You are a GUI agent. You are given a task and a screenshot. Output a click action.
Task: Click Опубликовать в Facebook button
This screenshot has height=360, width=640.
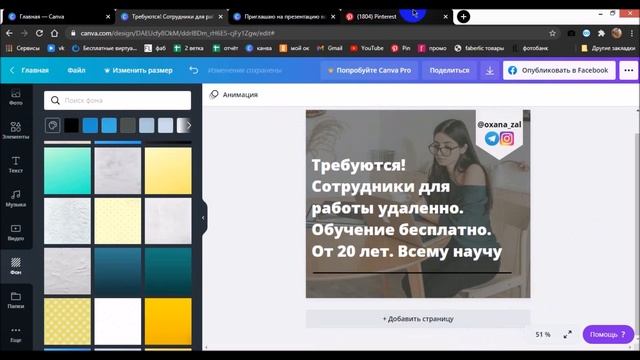pyautogui.click(x=559, y=70)
